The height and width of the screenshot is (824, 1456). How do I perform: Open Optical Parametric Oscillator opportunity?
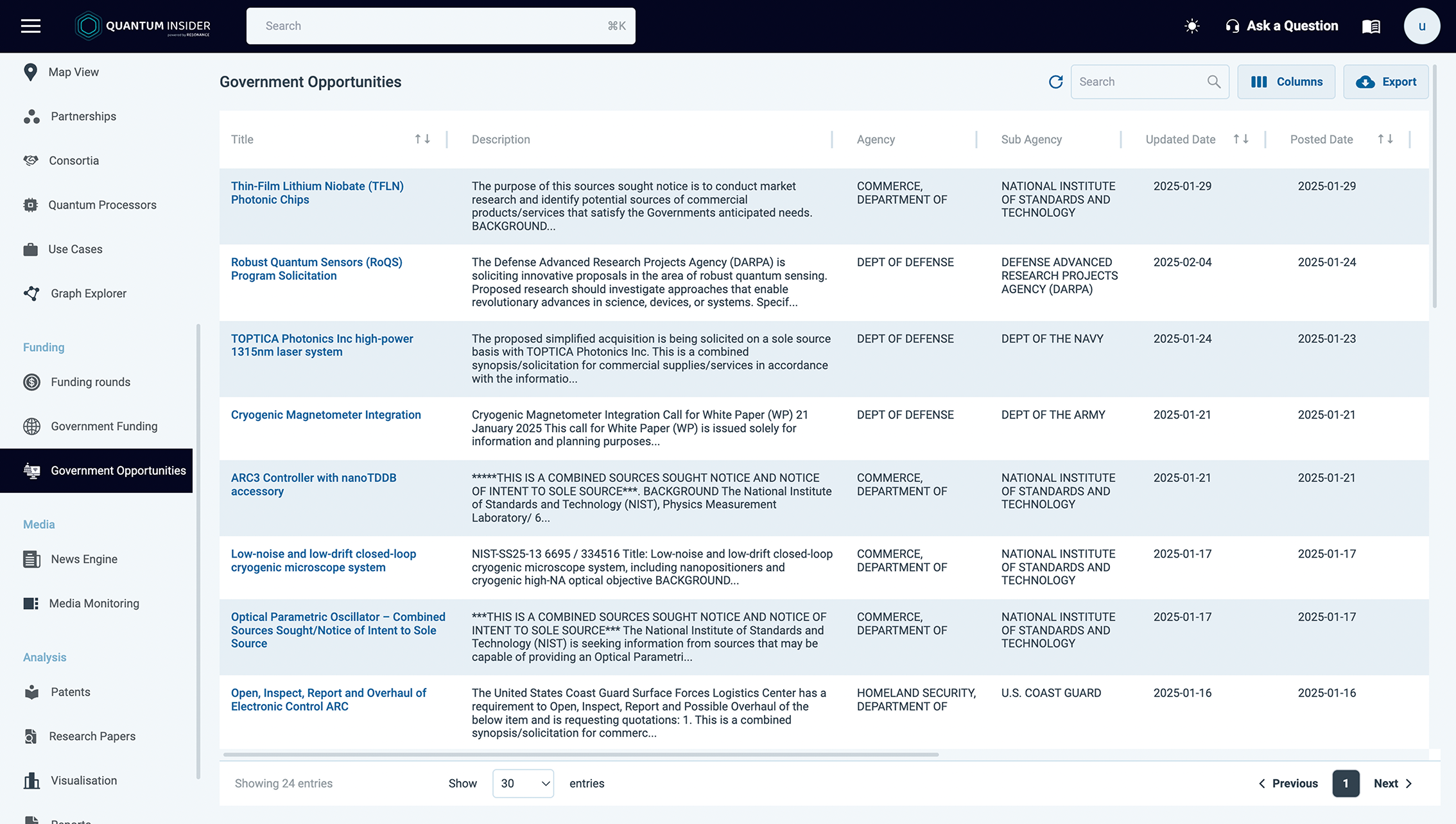(338, 630)
